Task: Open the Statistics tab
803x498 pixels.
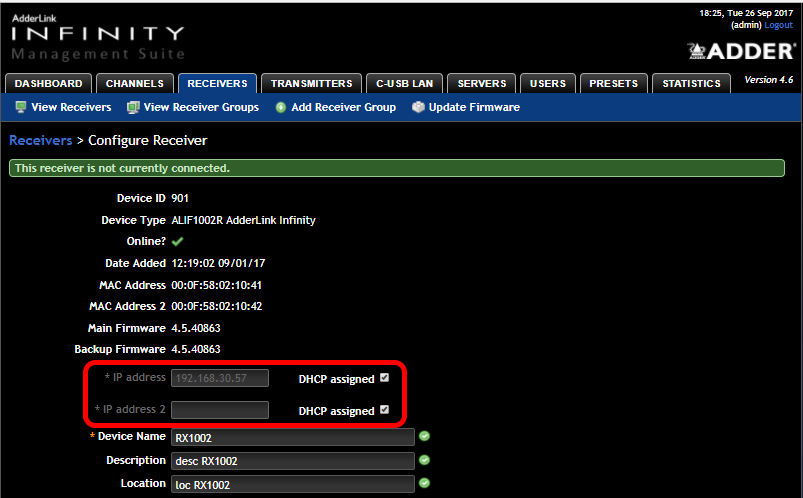Action: pos(691,84)
